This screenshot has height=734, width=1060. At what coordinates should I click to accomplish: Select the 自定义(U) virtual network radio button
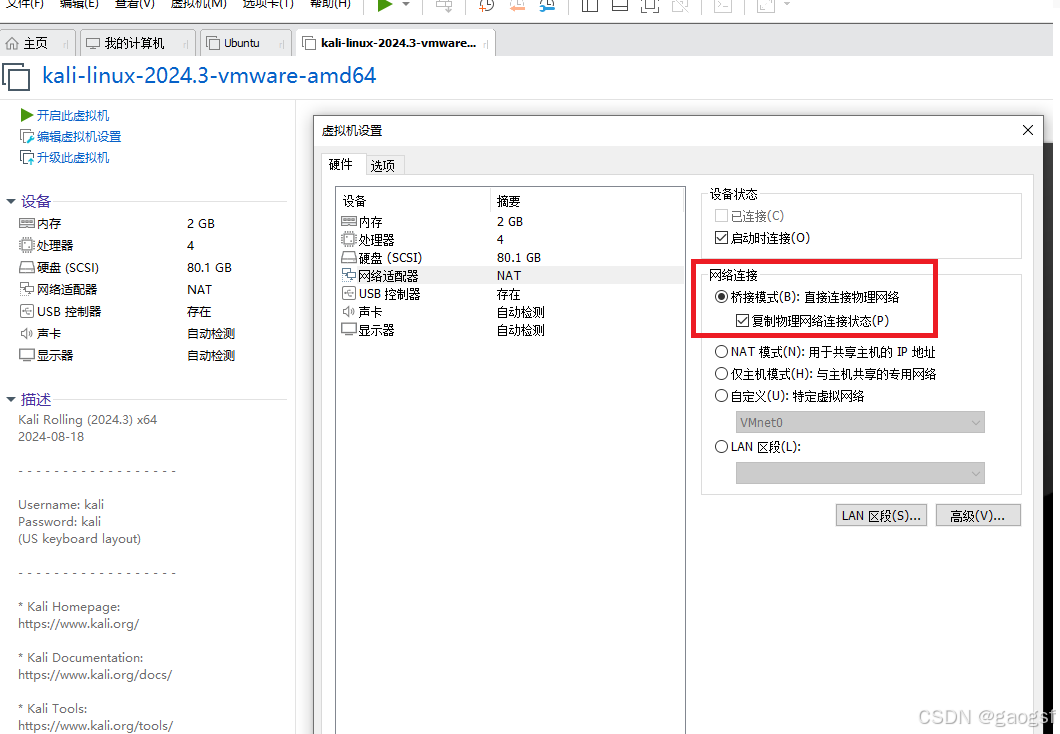point(721,395)
